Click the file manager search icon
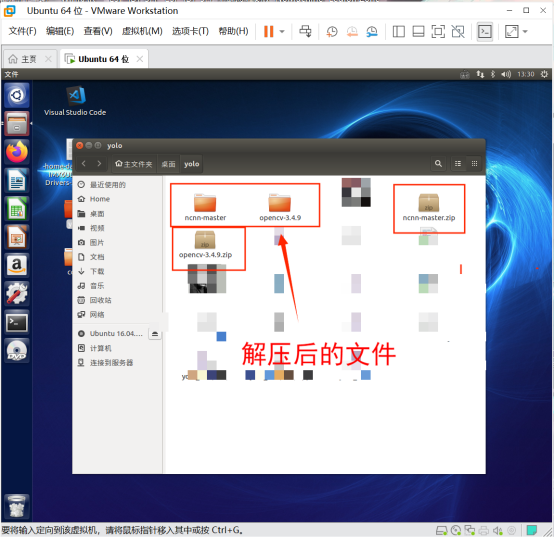This screenshot has height=538, width=554. point(438,164)
